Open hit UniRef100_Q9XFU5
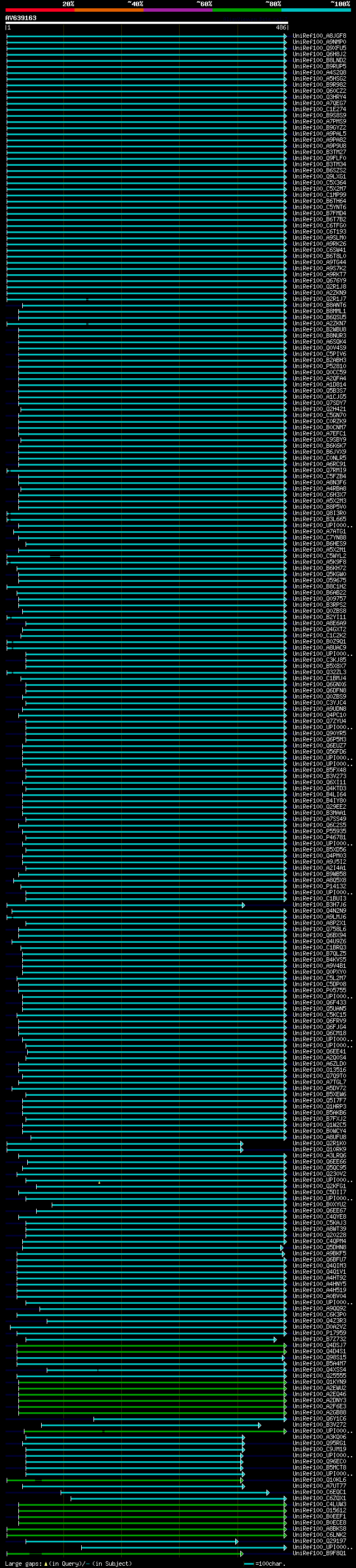Viewport: 356px width, 1568px height. [319, 48]
